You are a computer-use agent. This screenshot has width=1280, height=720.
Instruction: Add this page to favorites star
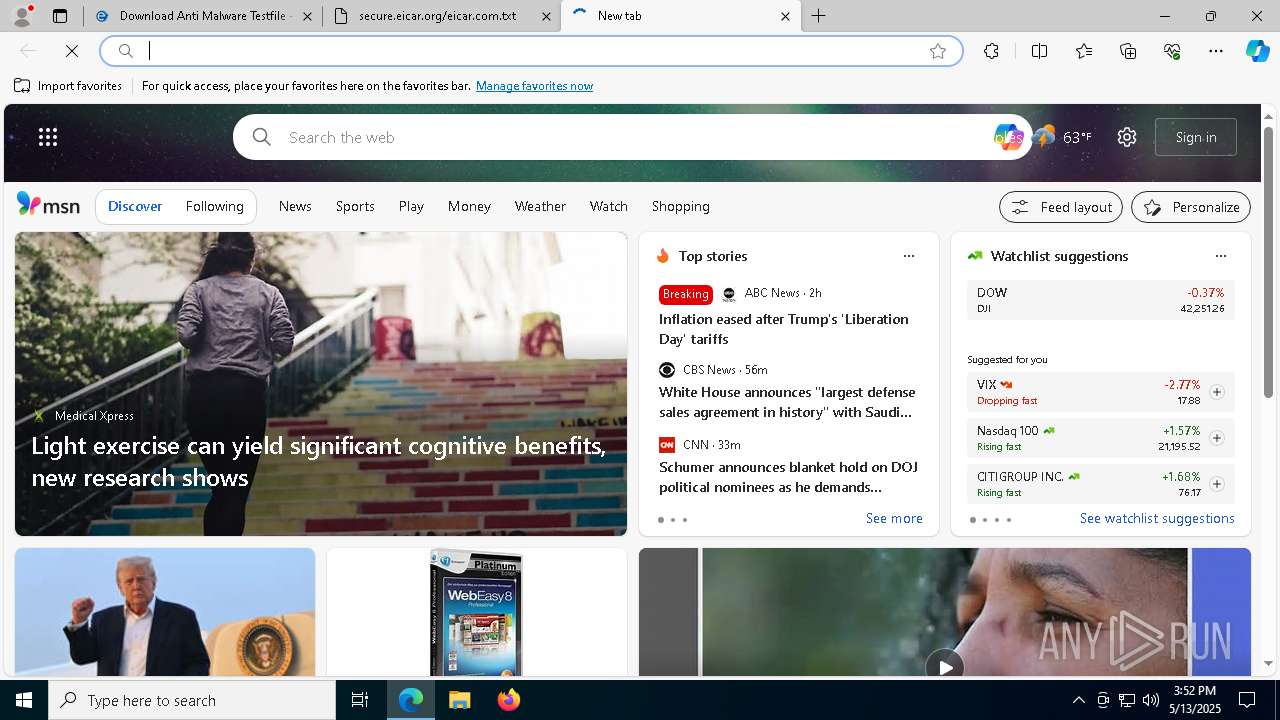(x=938, y=51)
